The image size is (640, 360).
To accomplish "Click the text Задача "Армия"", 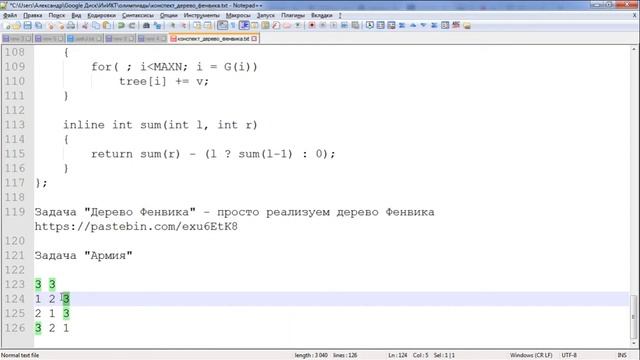I will click(84, 256).
